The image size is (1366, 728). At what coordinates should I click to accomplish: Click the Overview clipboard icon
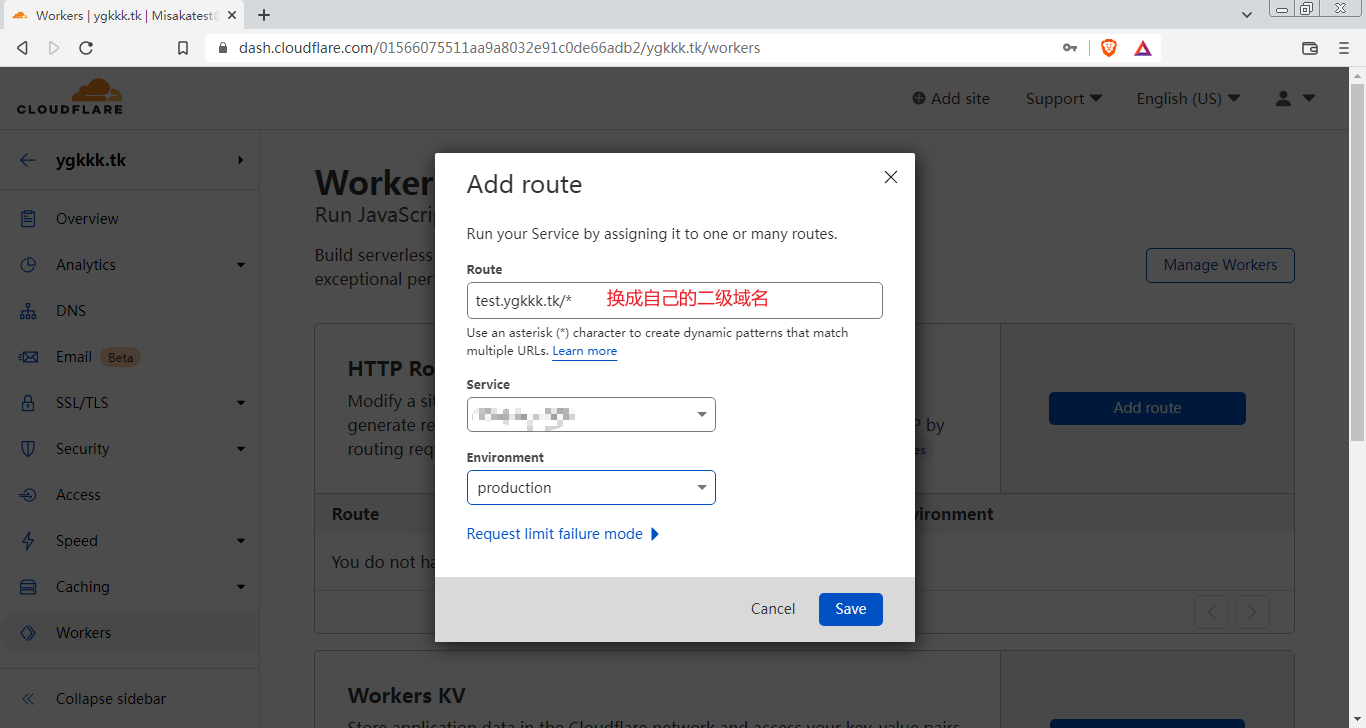[28, 219]
